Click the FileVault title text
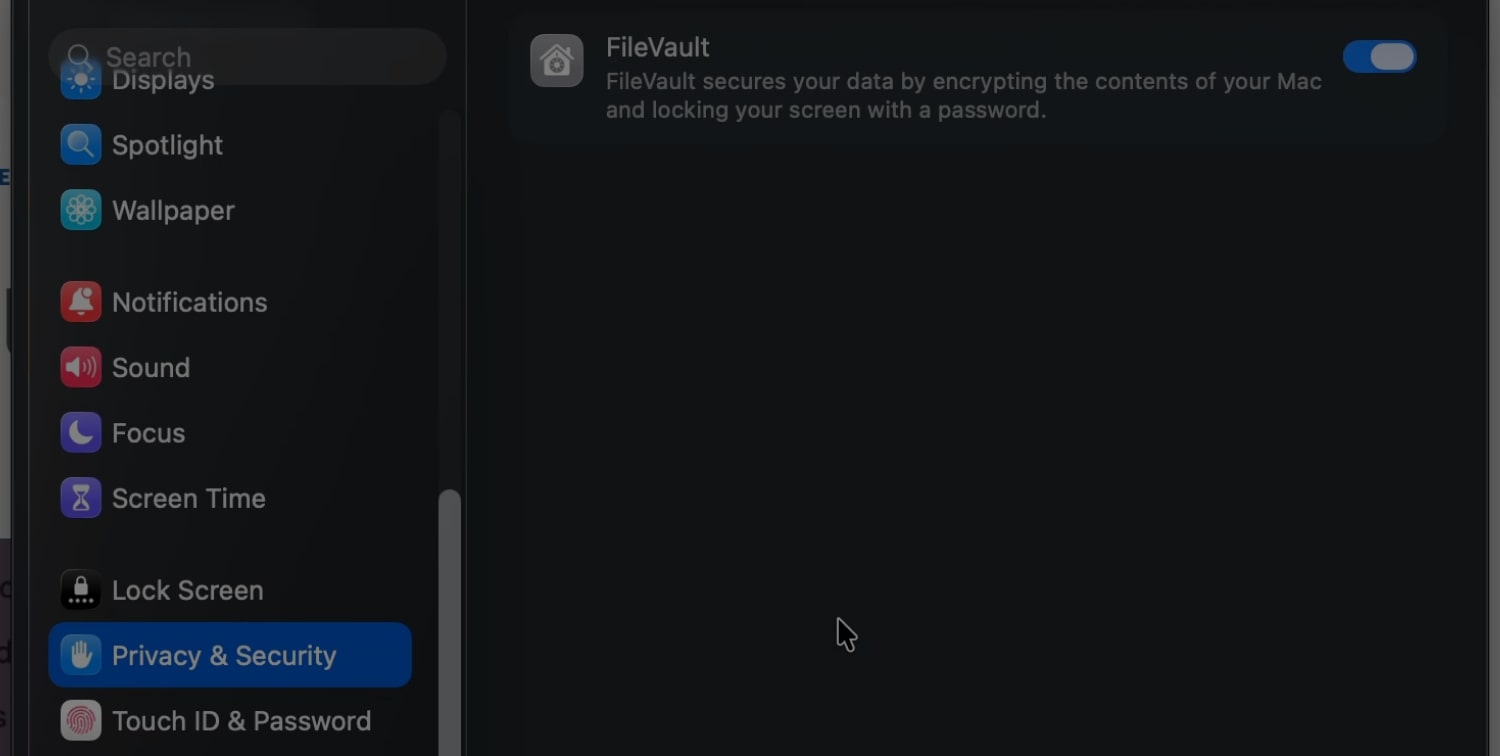 coord(657,47)
